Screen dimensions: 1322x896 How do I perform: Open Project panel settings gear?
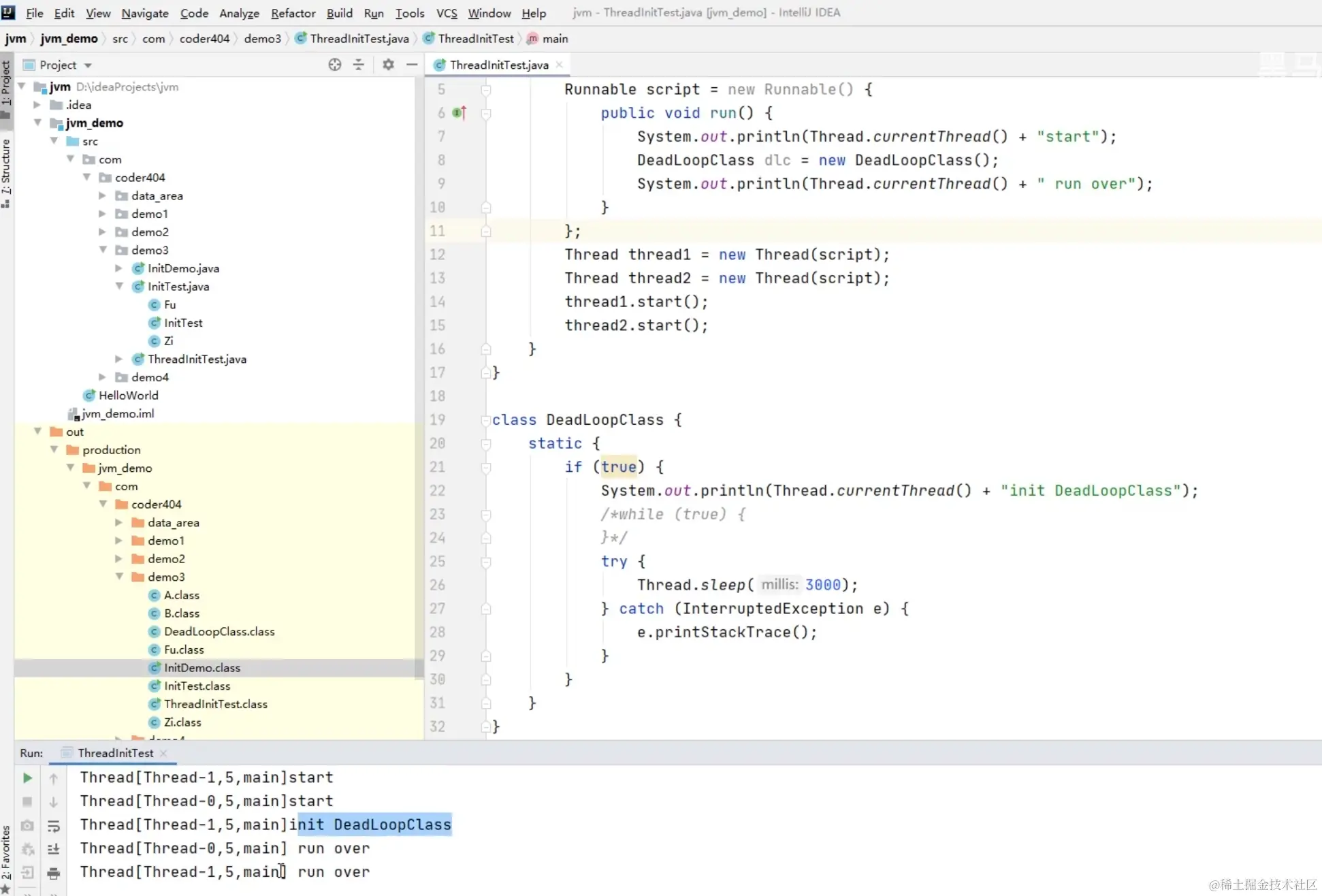click(388, 65)
